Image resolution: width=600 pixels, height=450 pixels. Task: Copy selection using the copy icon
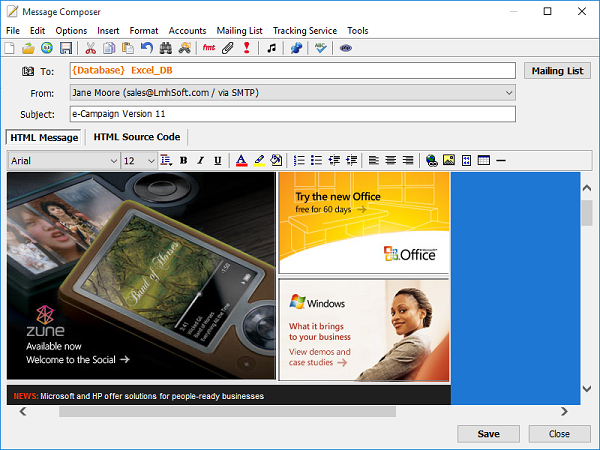click(109, 48)
